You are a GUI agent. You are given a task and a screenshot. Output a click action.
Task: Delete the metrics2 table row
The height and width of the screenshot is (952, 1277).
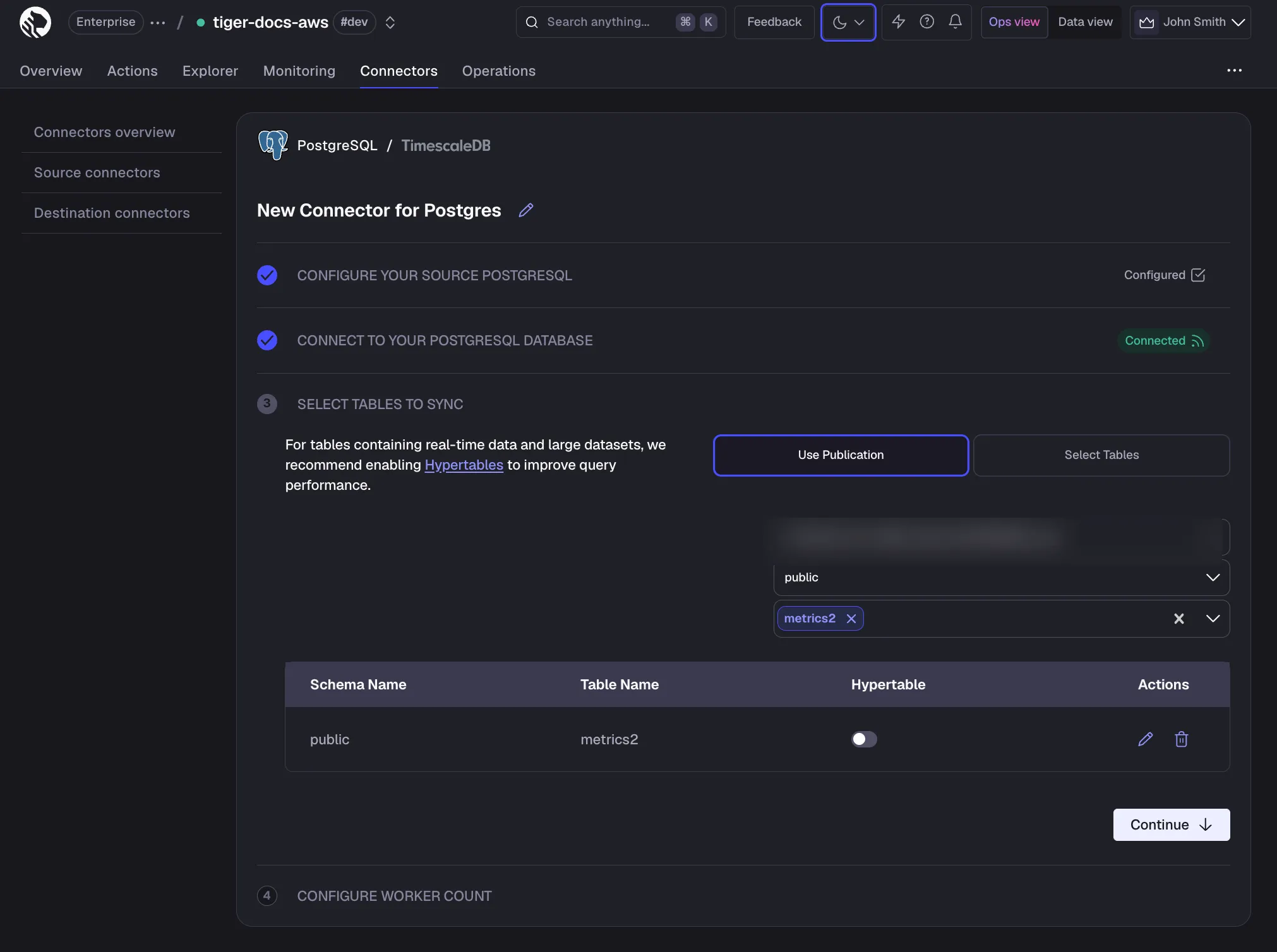tap(1181, 739)
